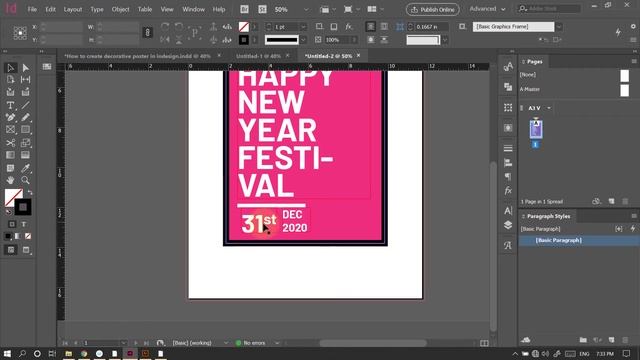
Task: Select the Pencil tool
Action: point(25,118)
